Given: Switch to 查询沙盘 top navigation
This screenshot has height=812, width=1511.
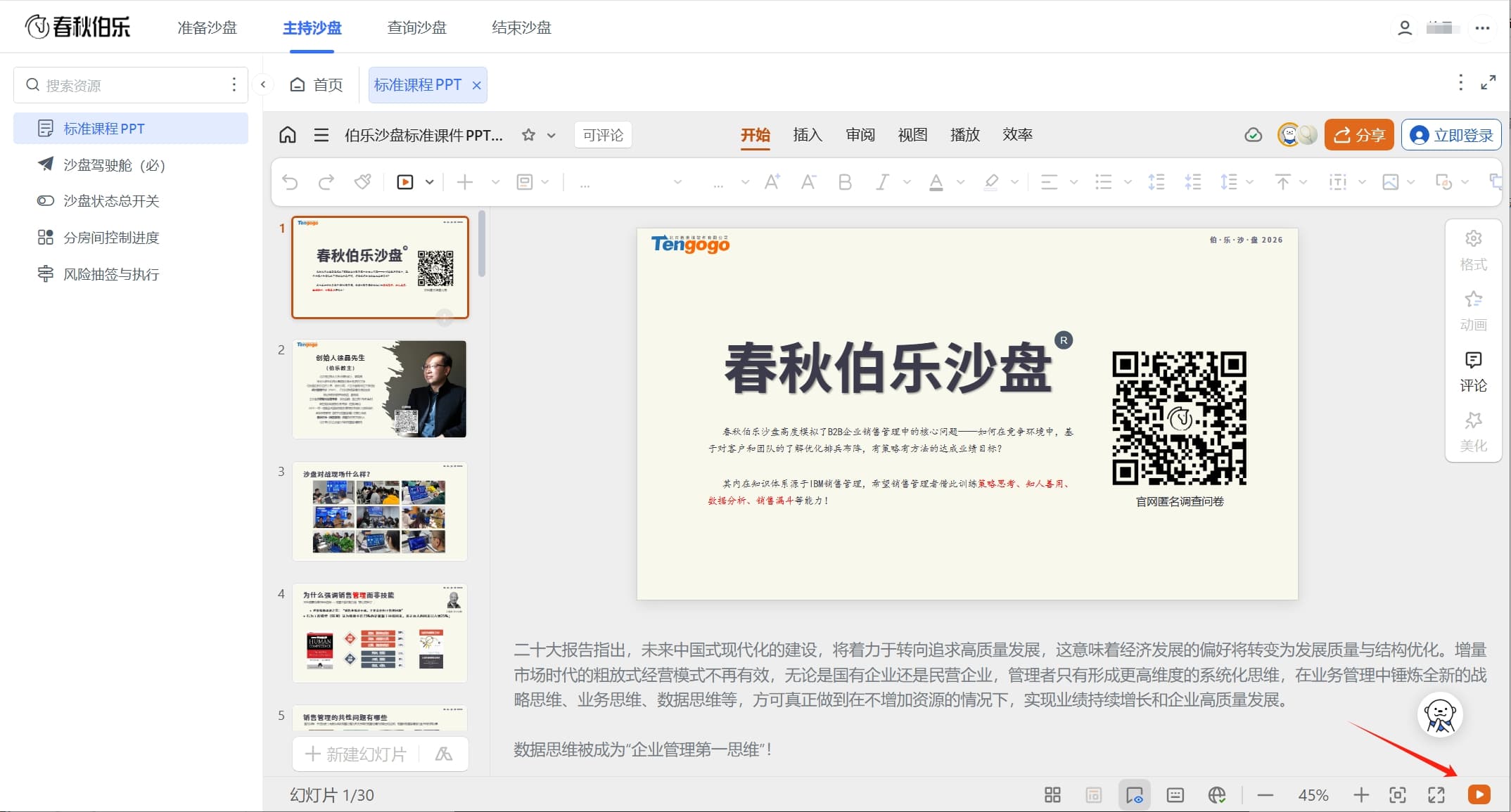Looking at the screenshot, I should (416, 27).
